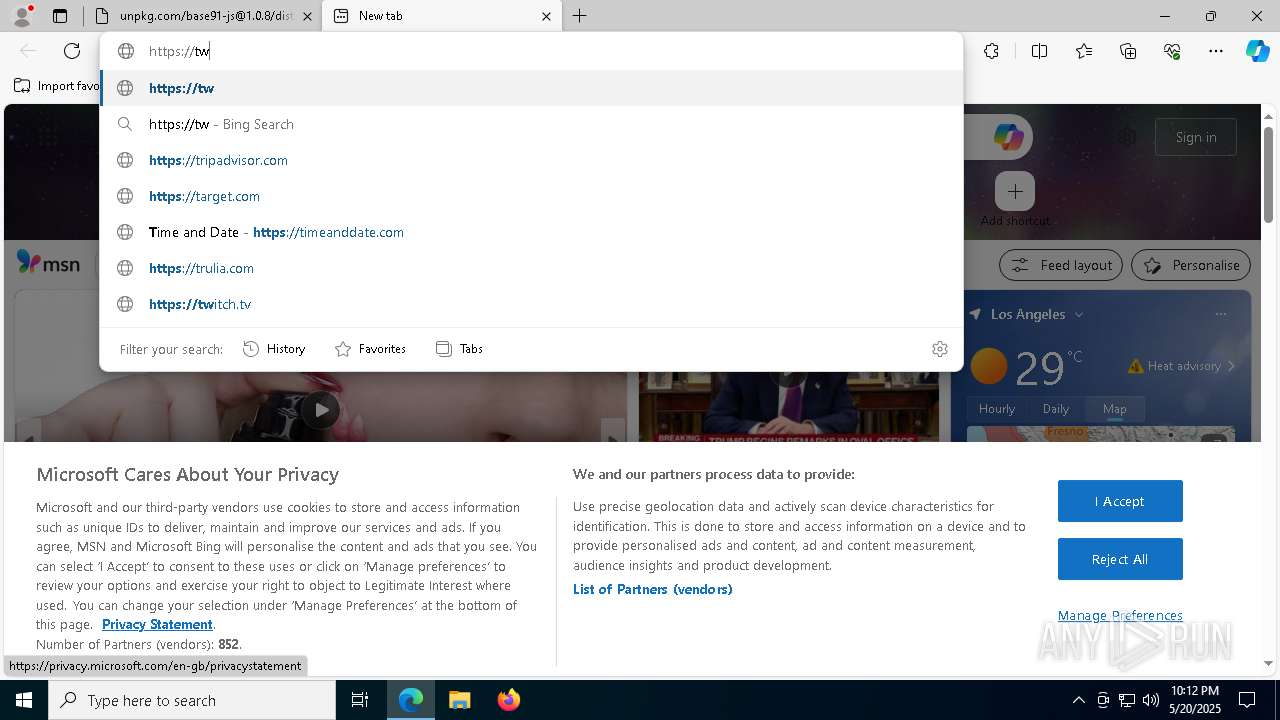
Task: Choose the https://tw suggestion
Action: click(531, 88)
